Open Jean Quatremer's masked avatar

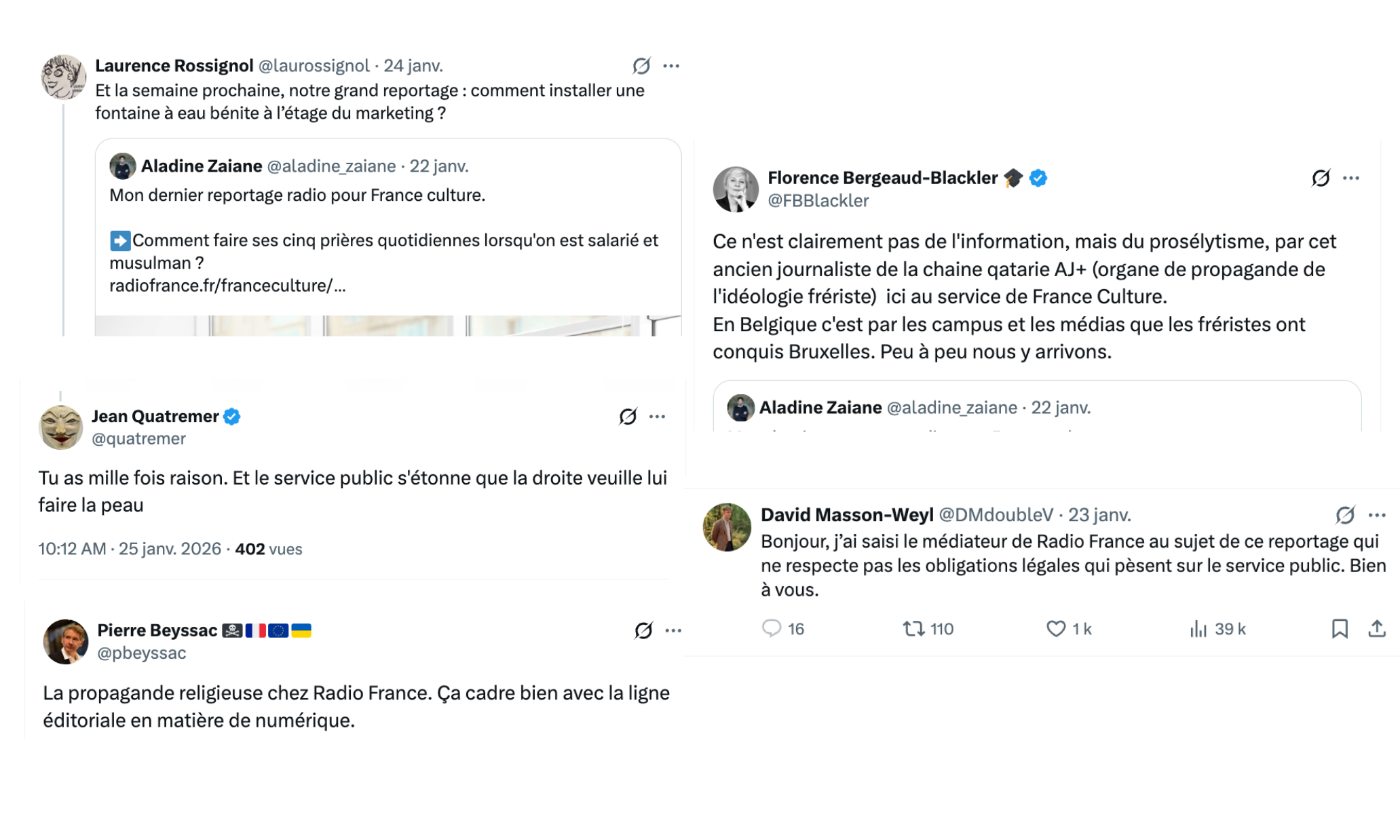click(x=61, y=427)
